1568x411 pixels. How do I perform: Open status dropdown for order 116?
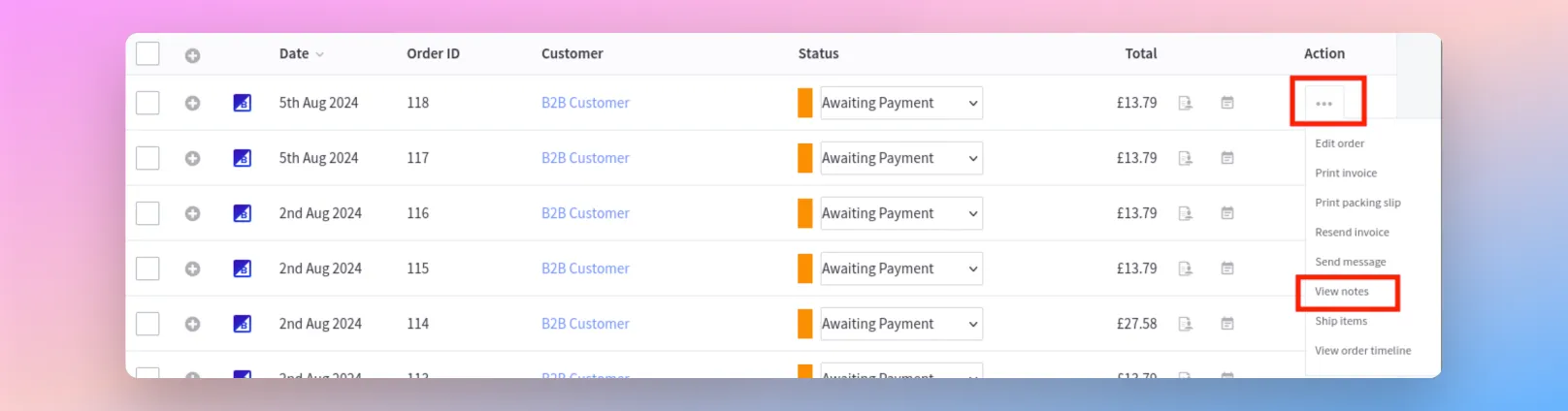point(901,213)
